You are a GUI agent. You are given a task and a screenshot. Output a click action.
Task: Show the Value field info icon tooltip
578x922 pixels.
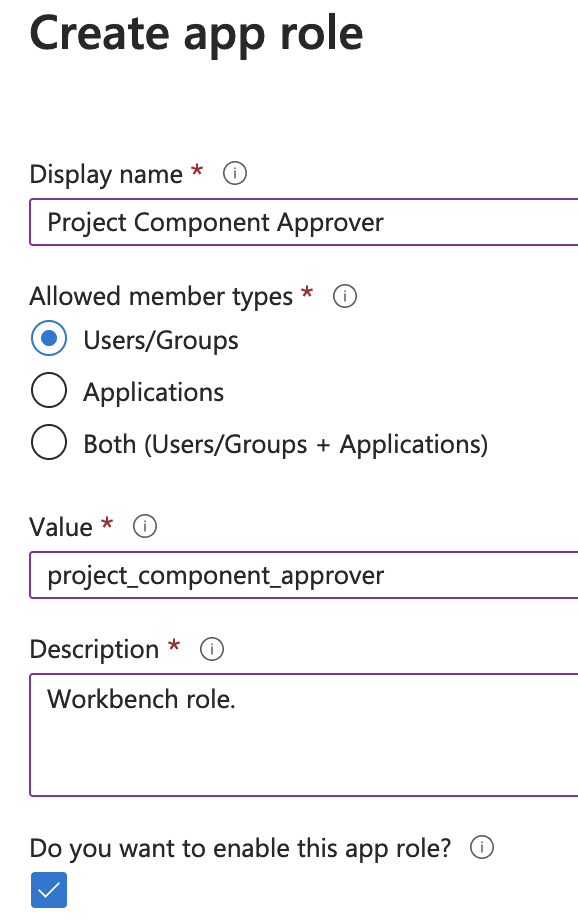(x=145, y=526)
